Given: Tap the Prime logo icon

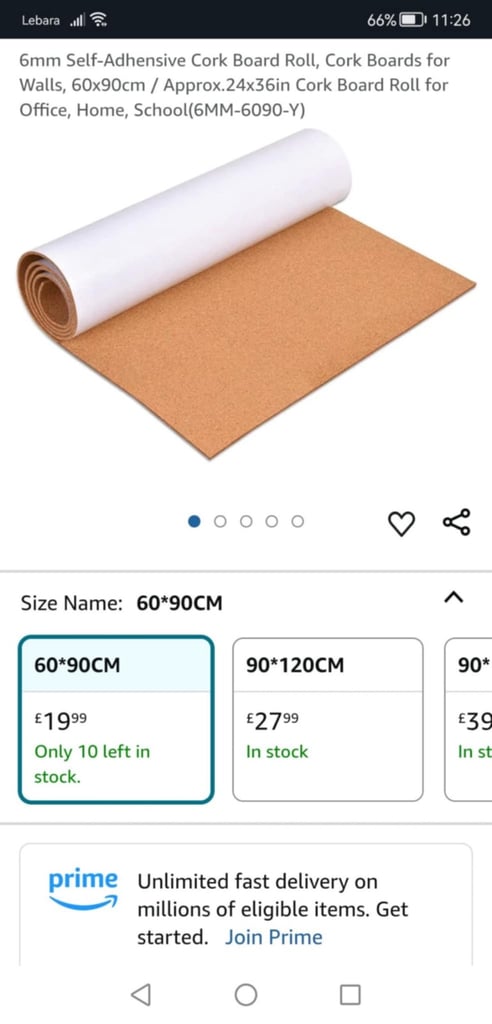Looking at the screenshot, I should click(83, 889).
